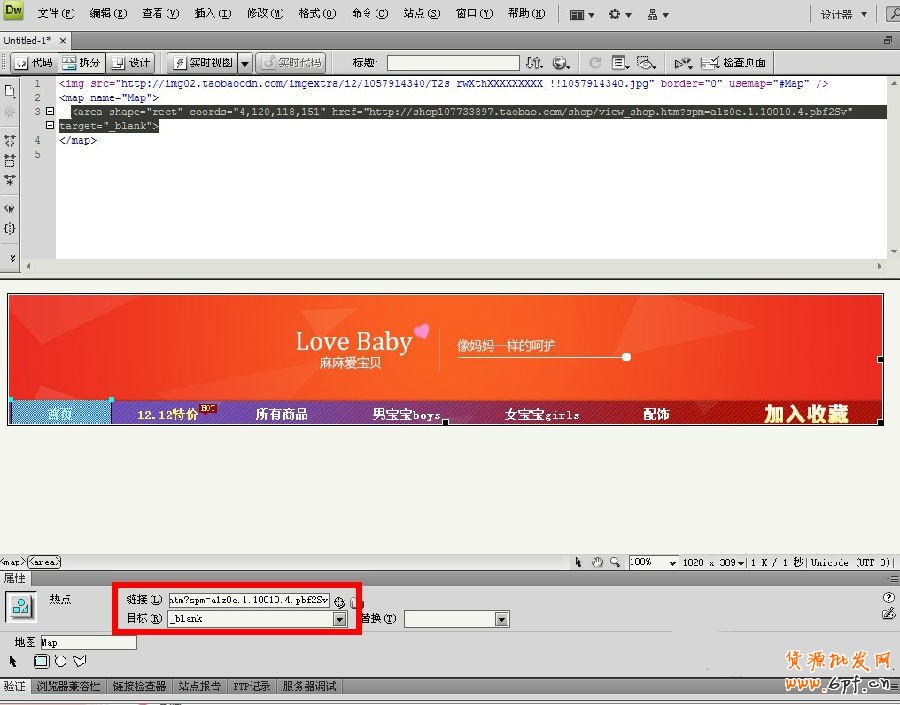
Task: Collapse the area tag on code line 3
Action: pos(50,111)
